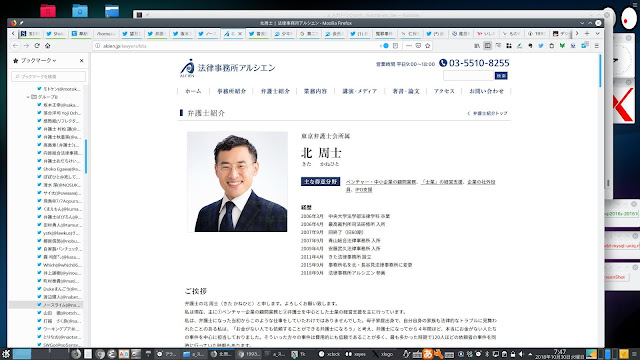Open the ウーキングプア bookmark

click(x=59, y=329)
